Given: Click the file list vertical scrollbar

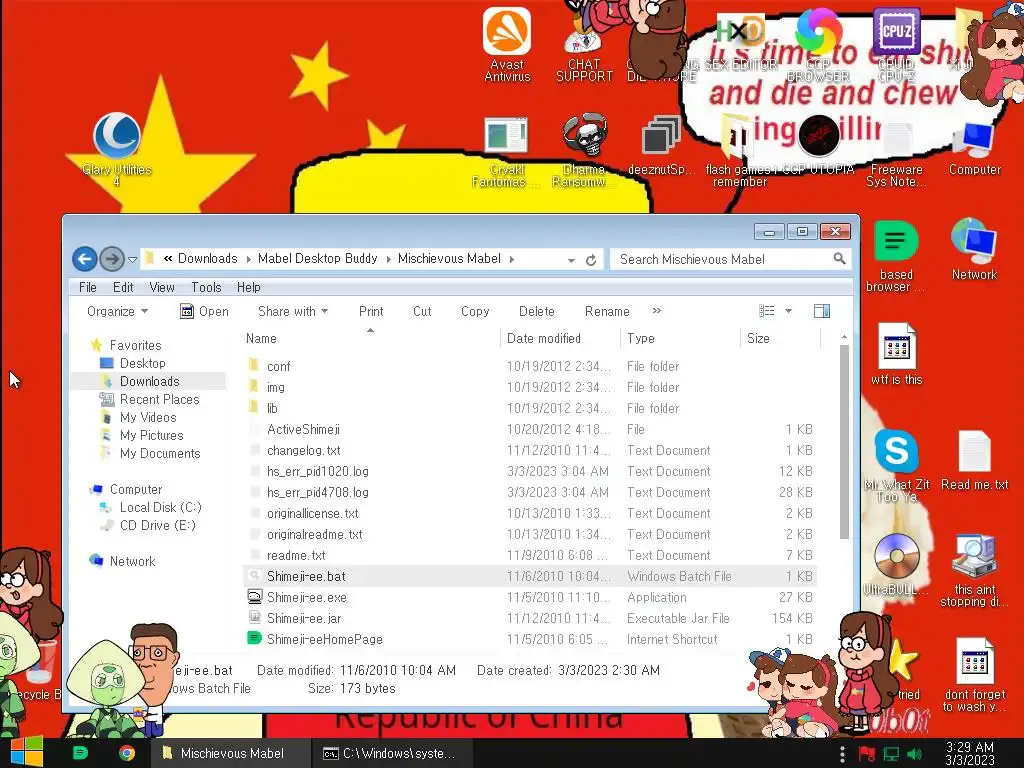Looking at the screenshot, I should click(x=844, y=441).
